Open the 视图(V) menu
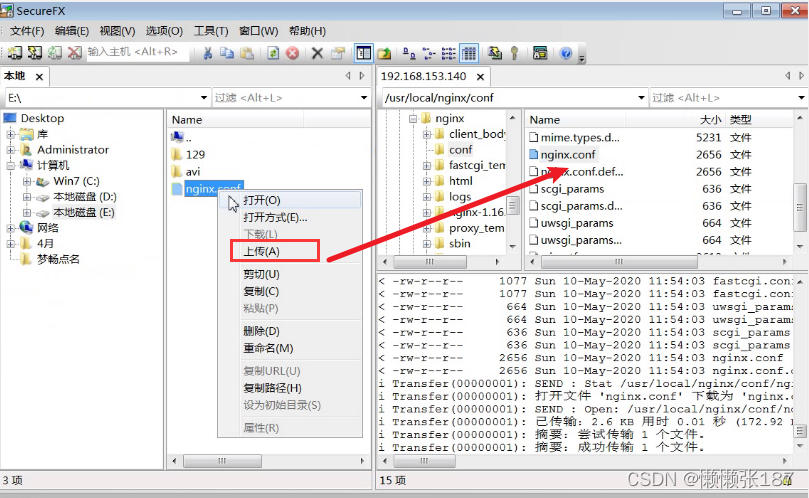 pos(117,31)
